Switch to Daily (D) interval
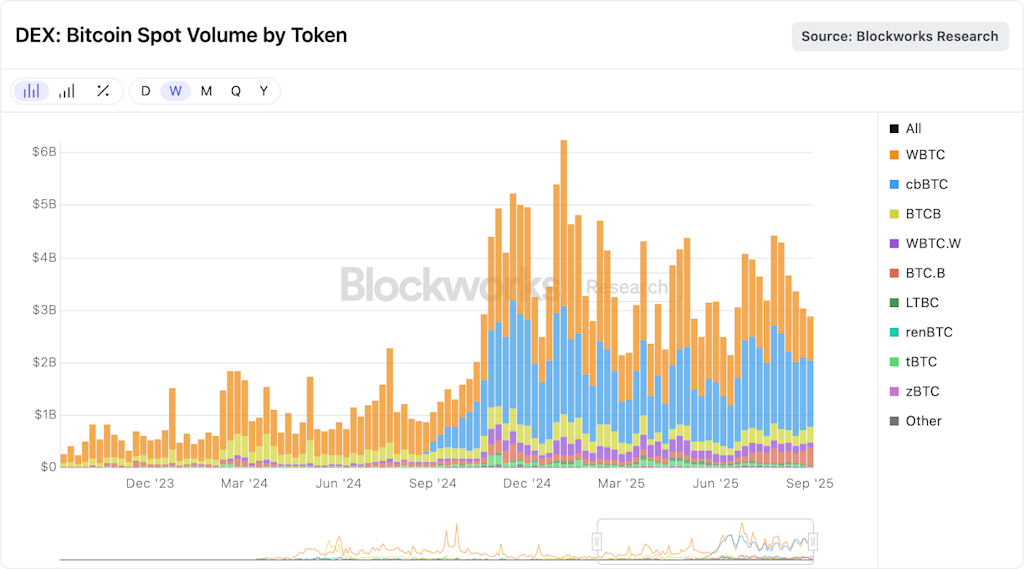This screenshot has height=569, width=1024. pyautogui.click(x=146, y=91)
